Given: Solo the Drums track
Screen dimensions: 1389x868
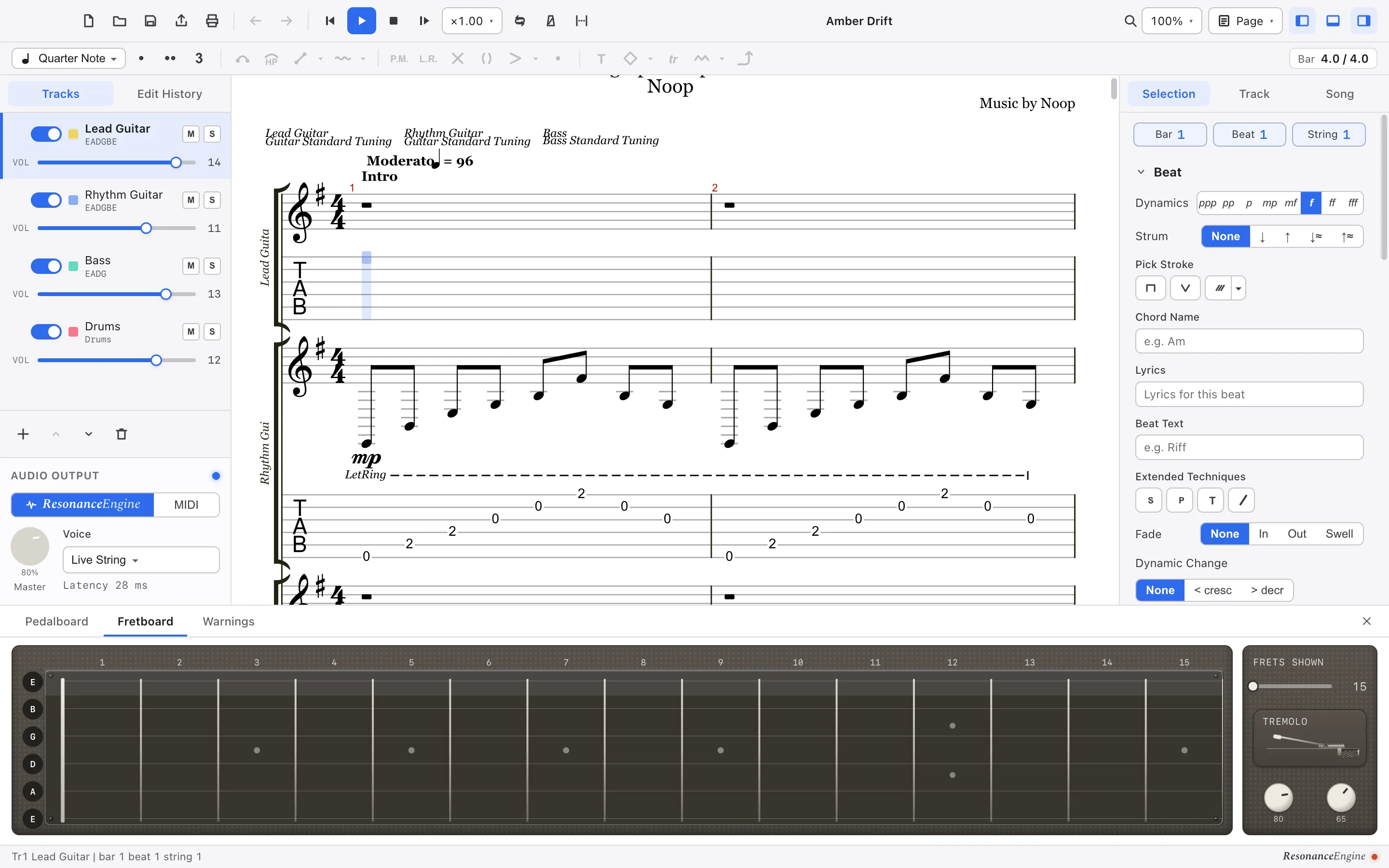Looking at the screenshot, I should [x=212, y=332].
